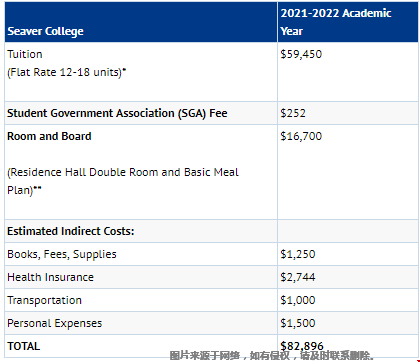Screen dimensions: 420x362
Task: Select the Transportation row label
Action: coord(44,300)
